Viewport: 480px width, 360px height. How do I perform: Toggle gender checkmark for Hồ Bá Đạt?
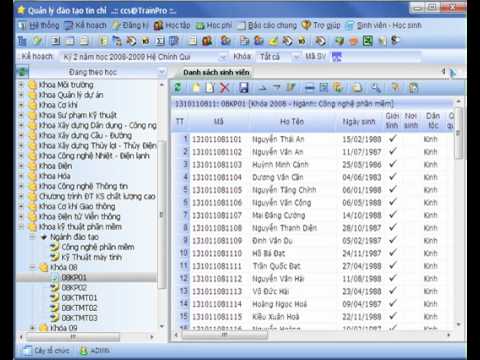pos(393,253)
